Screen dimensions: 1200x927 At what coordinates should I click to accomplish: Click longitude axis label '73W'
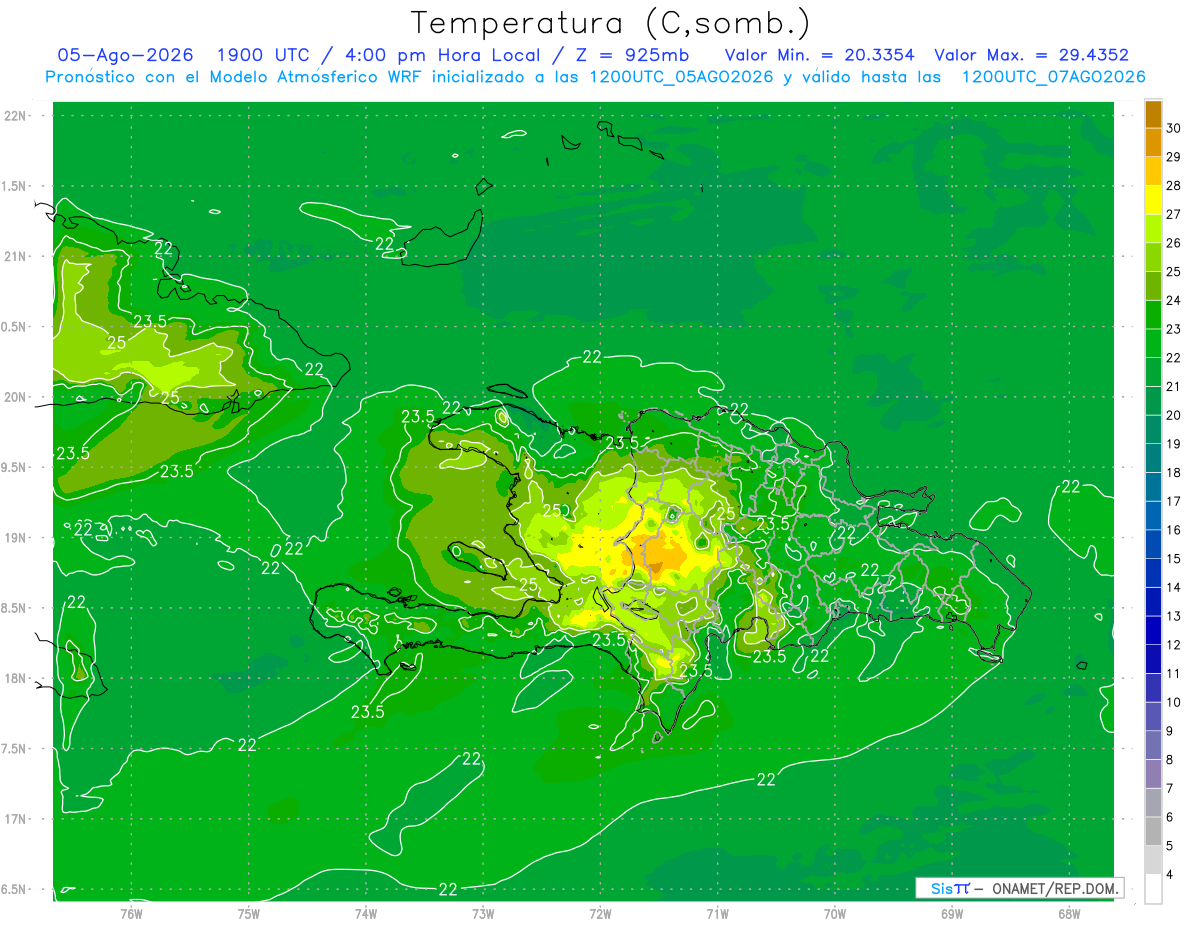pyautogui.click(x=483, y=913)
